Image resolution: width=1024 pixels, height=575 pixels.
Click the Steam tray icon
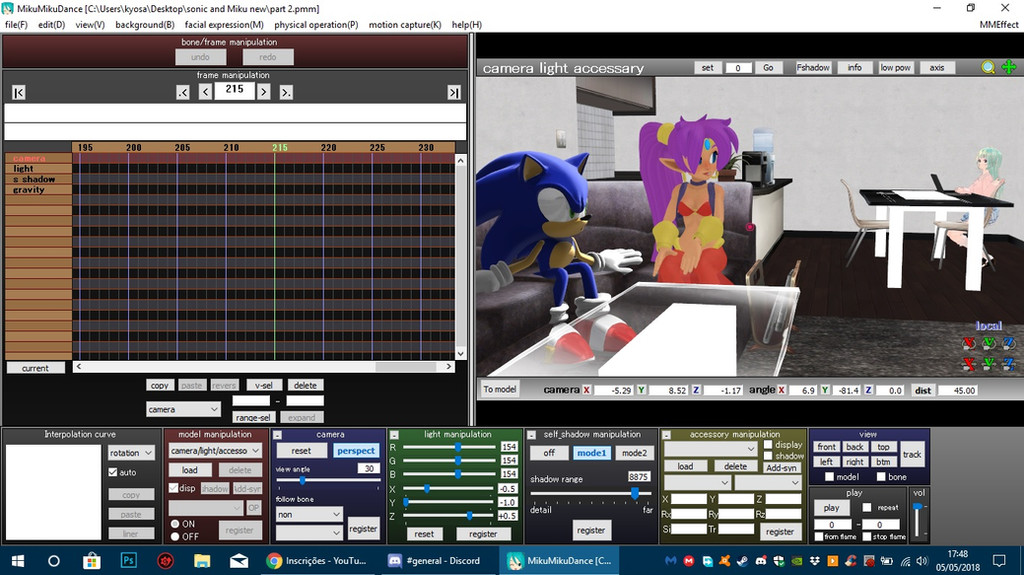pyautogui.click(x=743, y=561)
